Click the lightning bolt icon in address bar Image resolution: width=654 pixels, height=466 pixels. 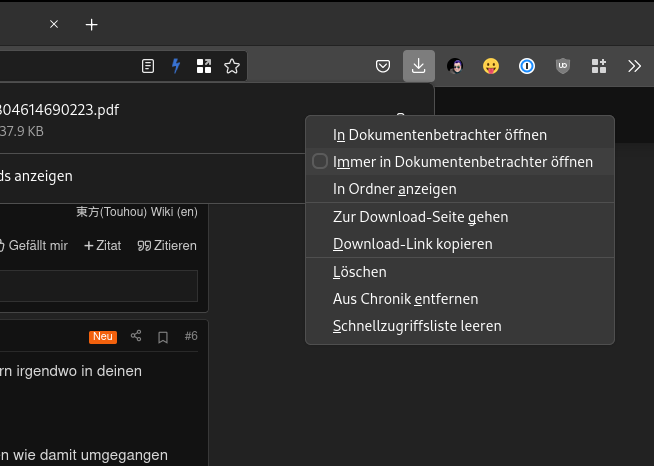(x=176, y=66)
